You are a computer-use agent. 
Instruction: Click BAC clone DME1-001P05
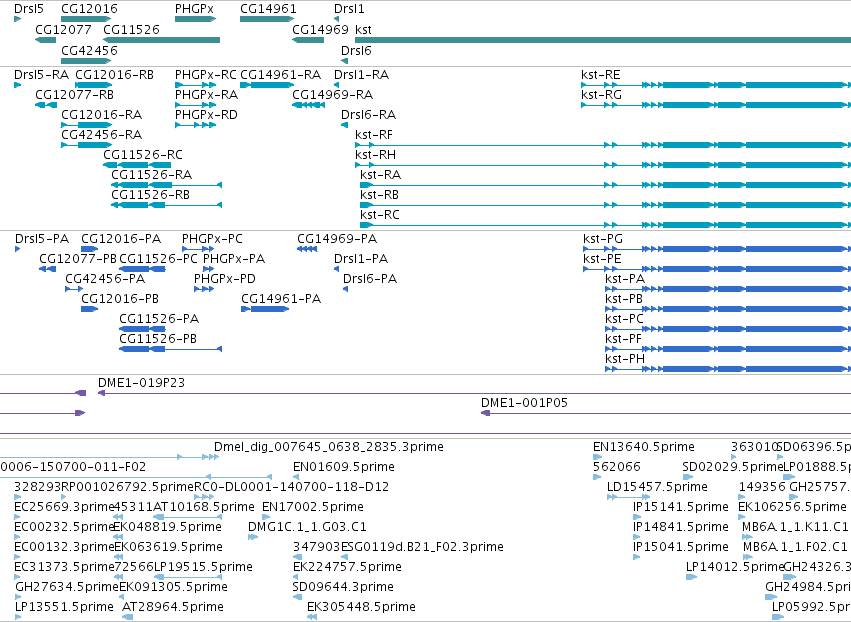click(x=666, y=413)
